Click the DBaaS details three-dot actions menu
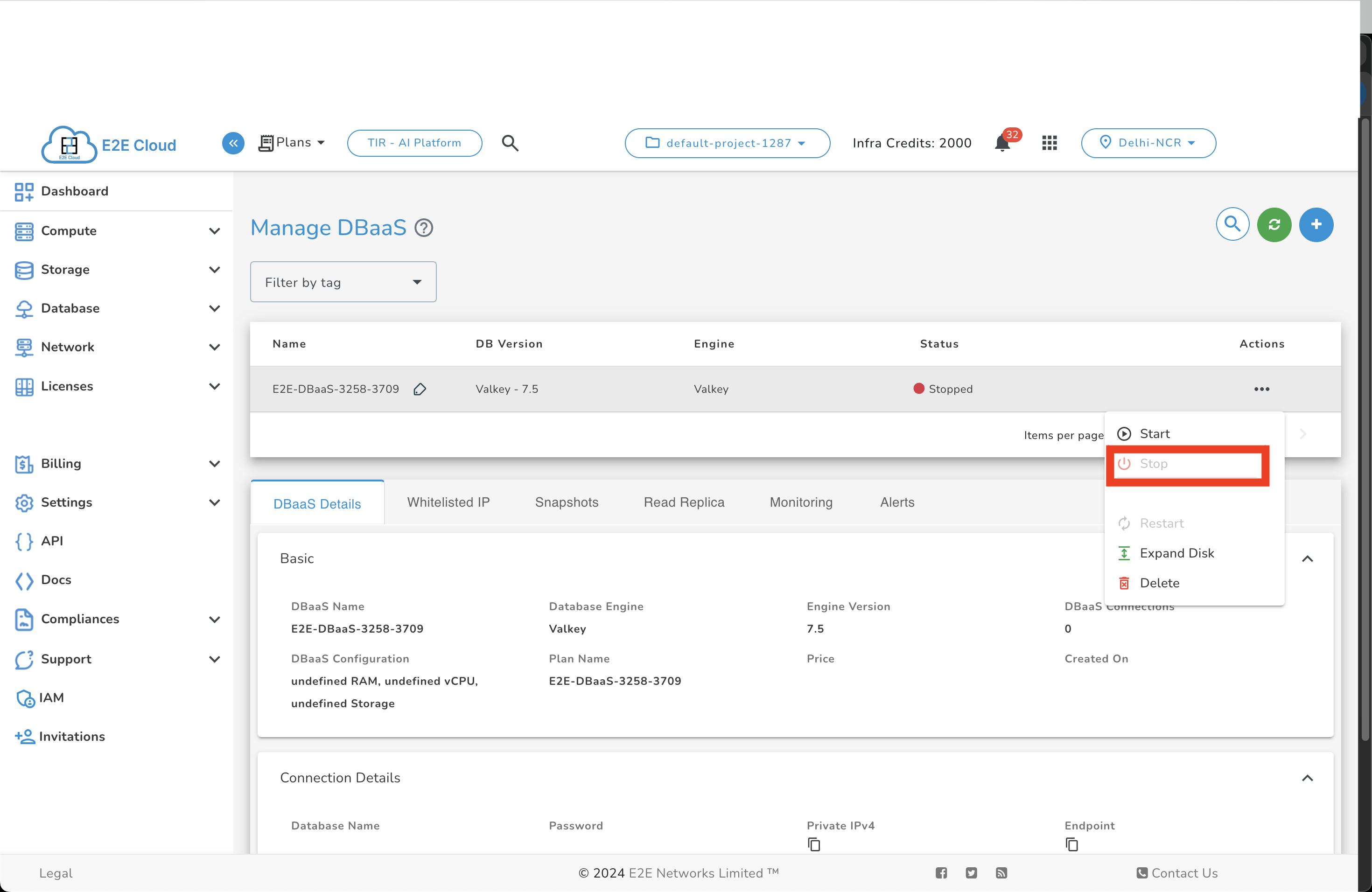This screenshot has height=892, width=1372. point(1262,389)
